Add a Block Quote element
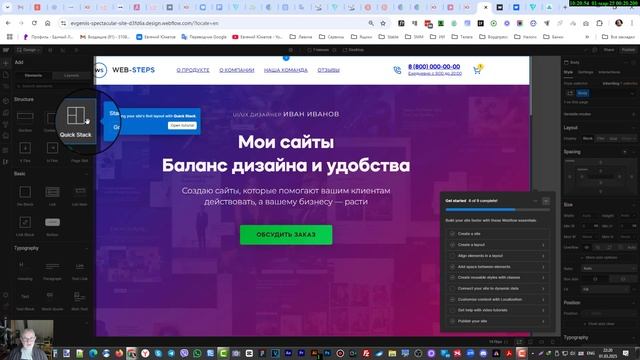Viewport: 640px width, 360px height. [52, 300]
